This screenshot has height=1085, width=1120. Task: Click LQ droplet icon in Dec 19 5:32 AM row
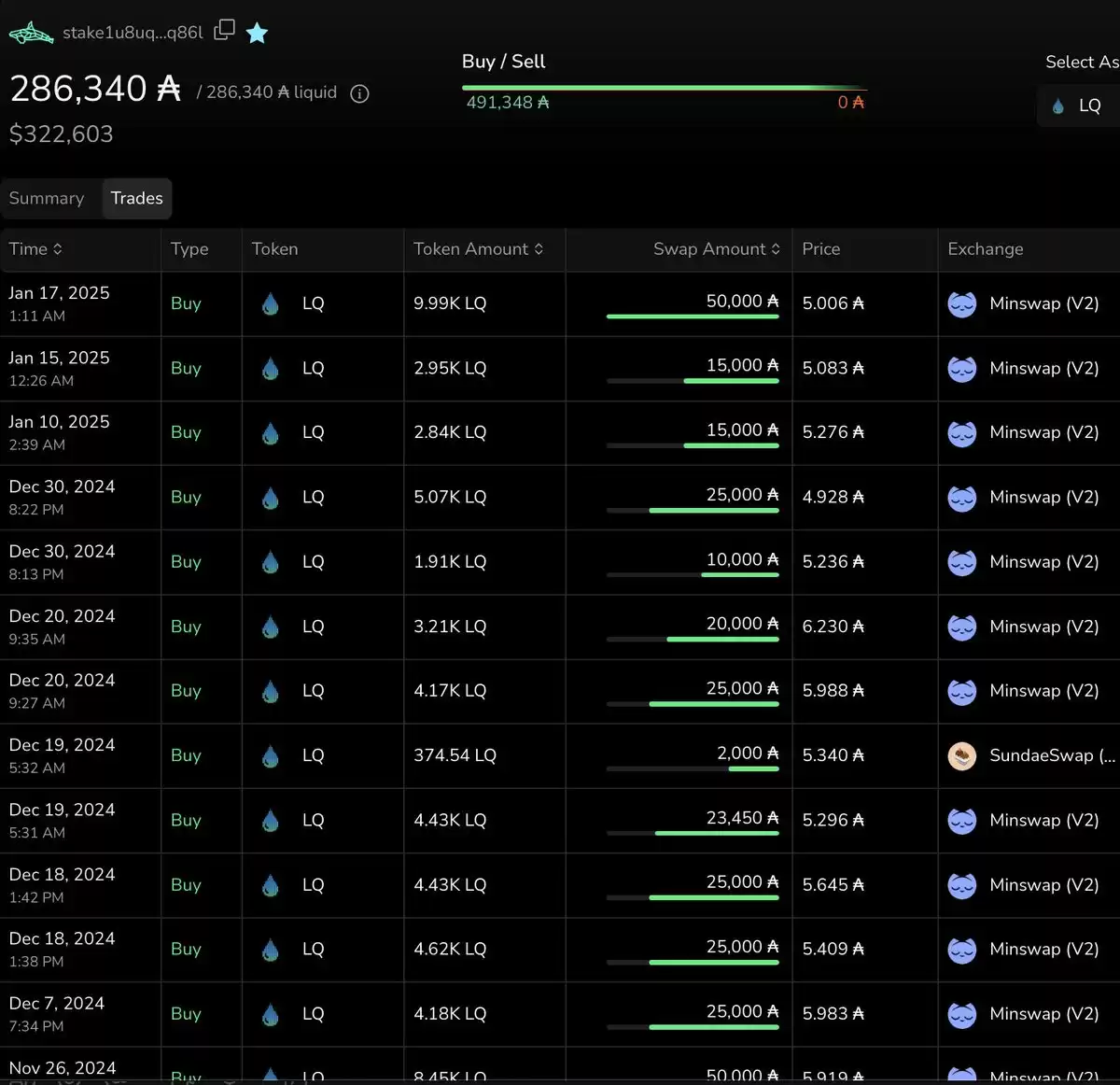coord(271,756)
